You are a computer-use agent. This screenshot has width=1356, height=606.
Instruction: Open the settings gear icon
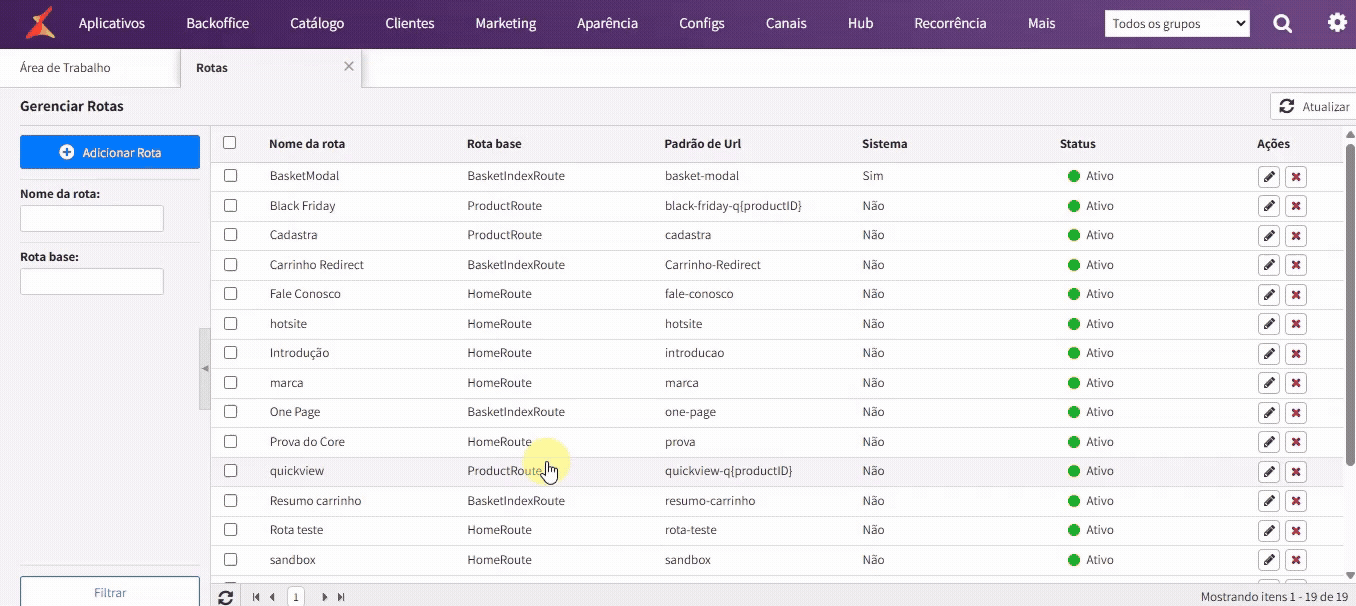point(1337,22)
